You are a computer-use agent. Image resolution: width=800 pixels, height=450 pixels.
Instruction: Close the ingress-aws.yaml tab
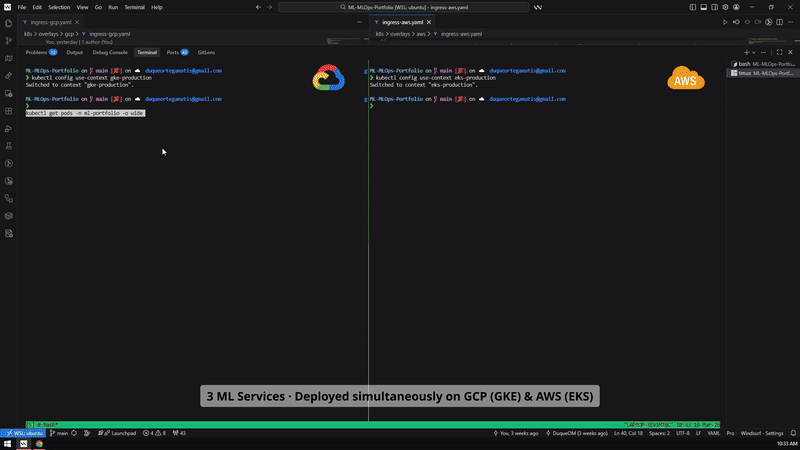(429, 22)
